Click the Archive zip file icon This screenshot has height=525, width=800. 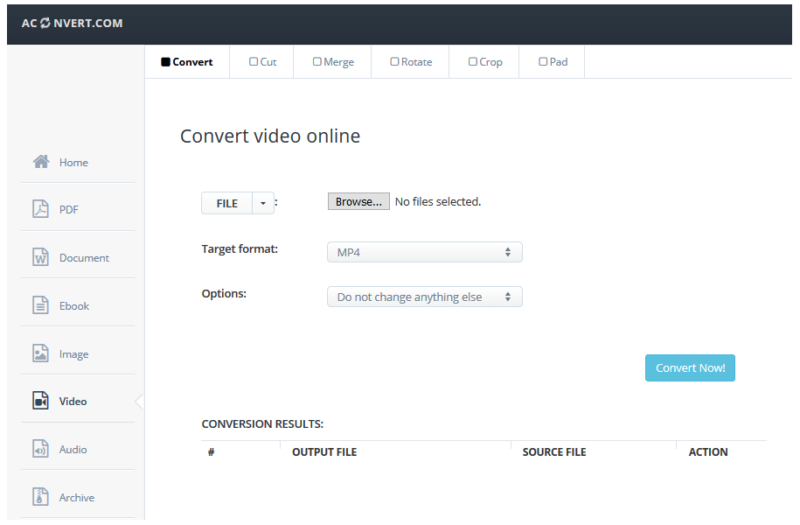[x=40, y=497]
